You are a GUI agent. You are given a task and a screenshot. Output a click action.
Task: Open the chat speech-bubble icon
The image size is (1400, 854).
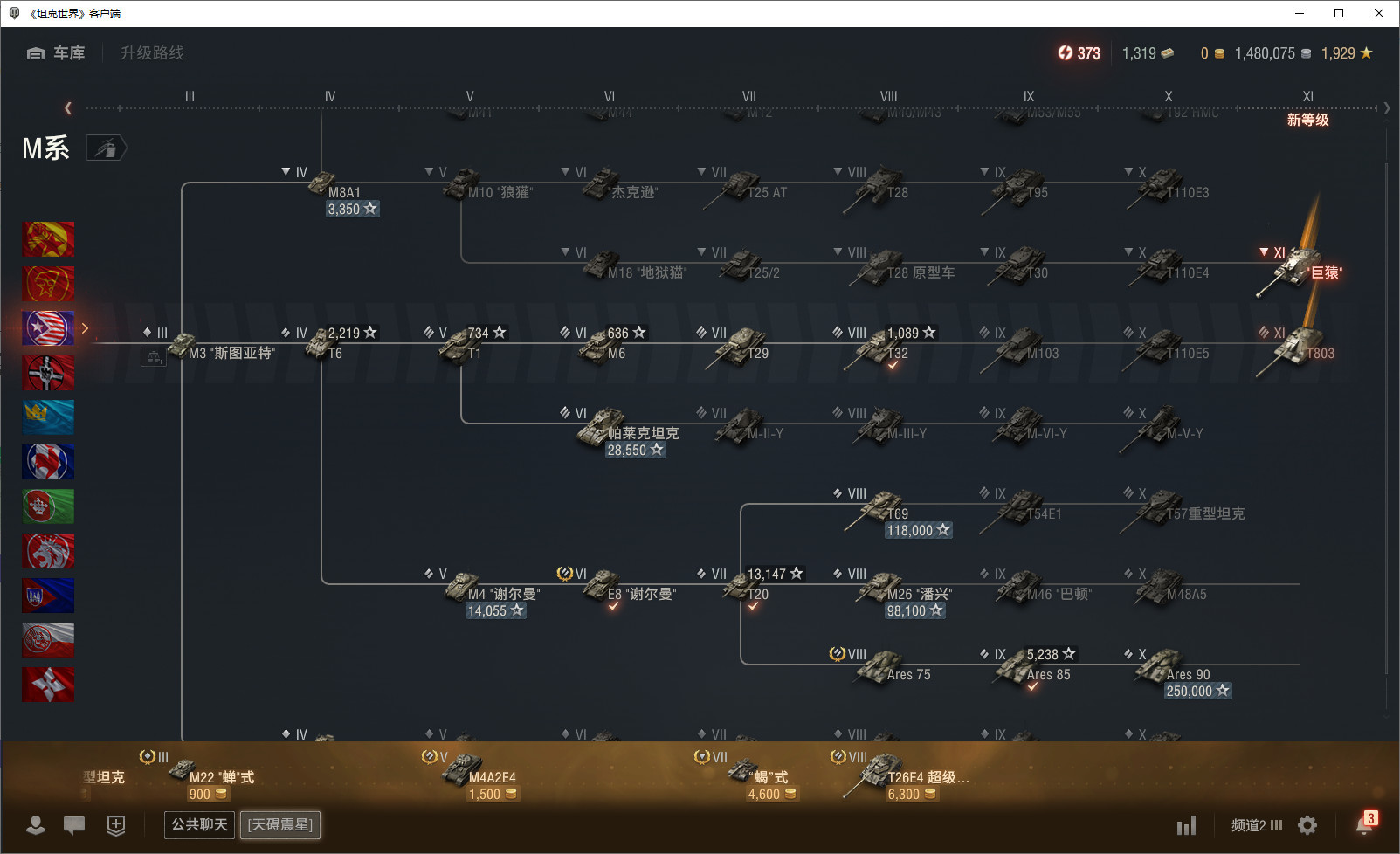pos(74,825)
